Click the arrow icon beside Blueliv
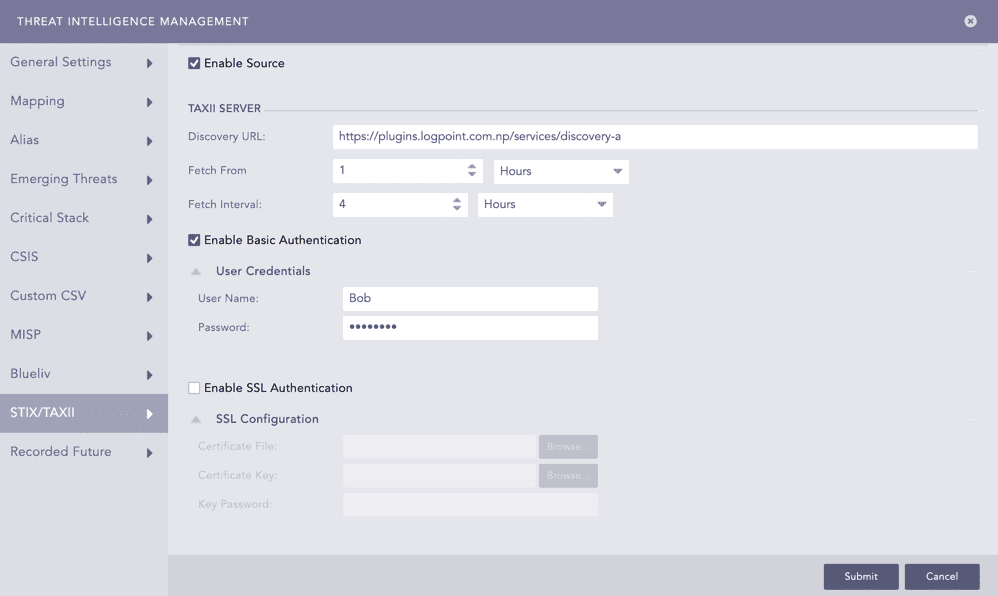Viewport: 998px width, 596px height. click(148, 374)
